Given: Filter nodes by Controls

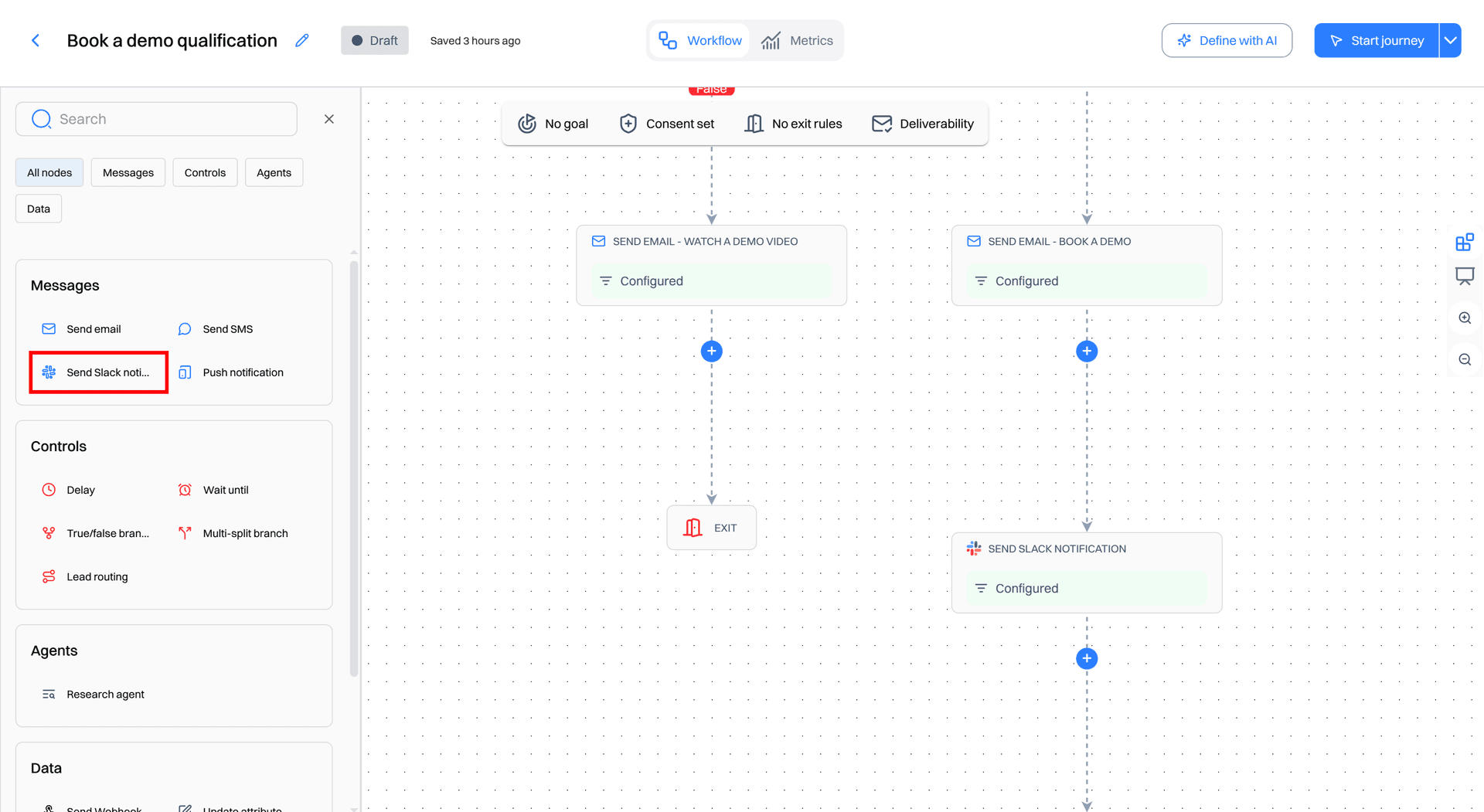Looking at the screenshot, I should (x=205, y=172).
